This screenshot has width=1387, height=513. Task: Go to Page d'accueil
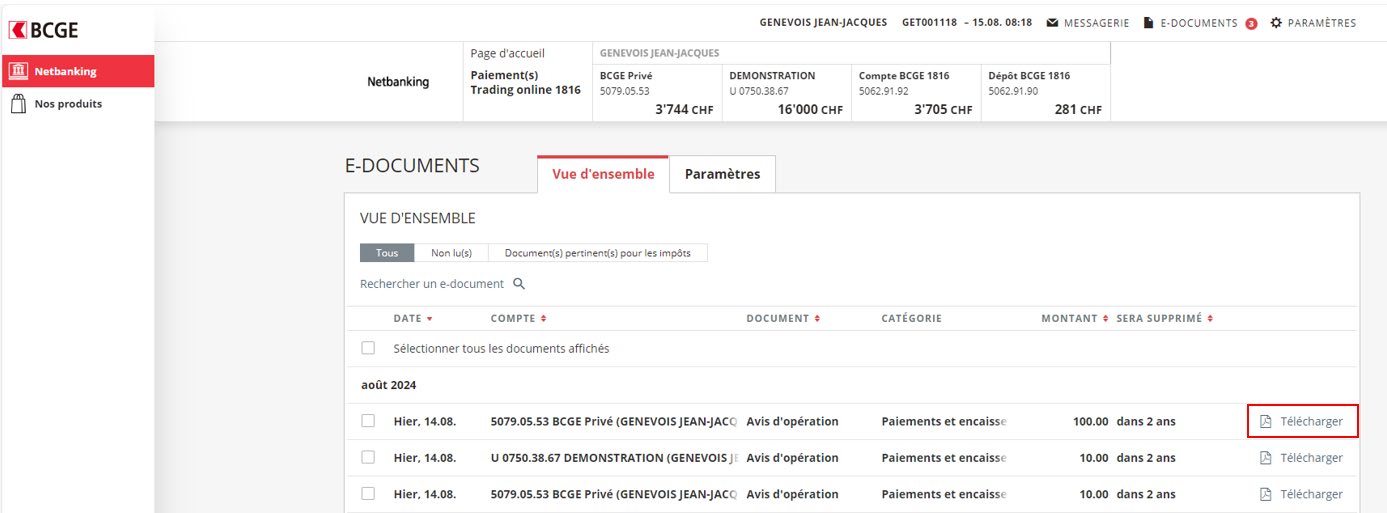[508, 53]
